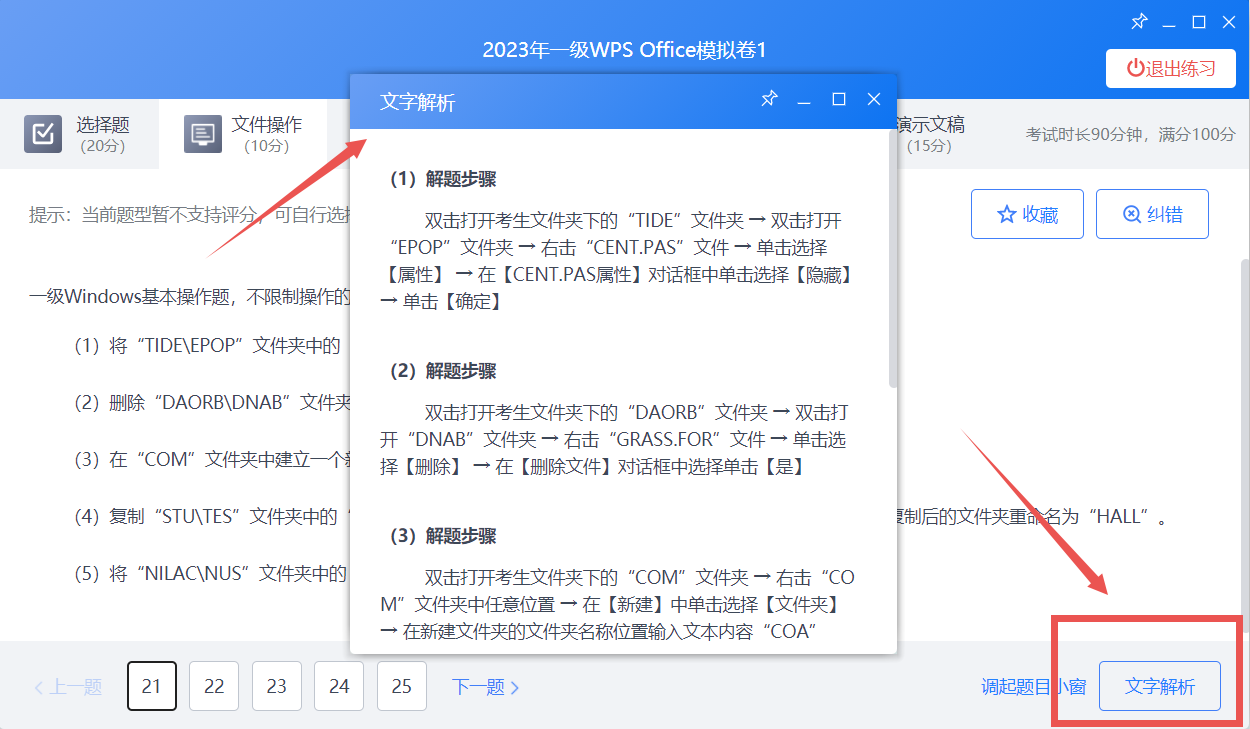This screenshot has height=729, width=1250.
Task: Click the 文件操作 monitor icon
Action: (203, 134)
